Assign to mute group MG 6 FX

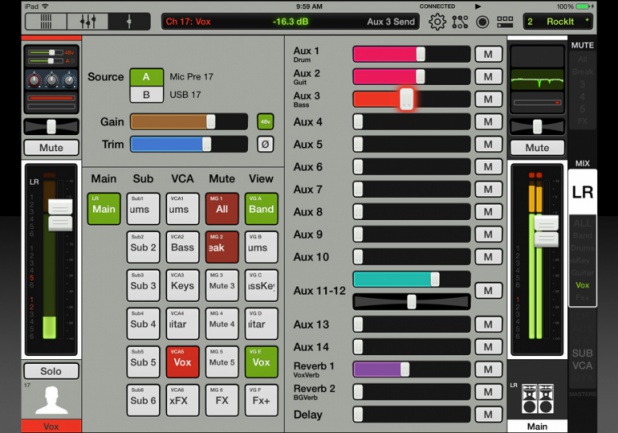(222, 400)
